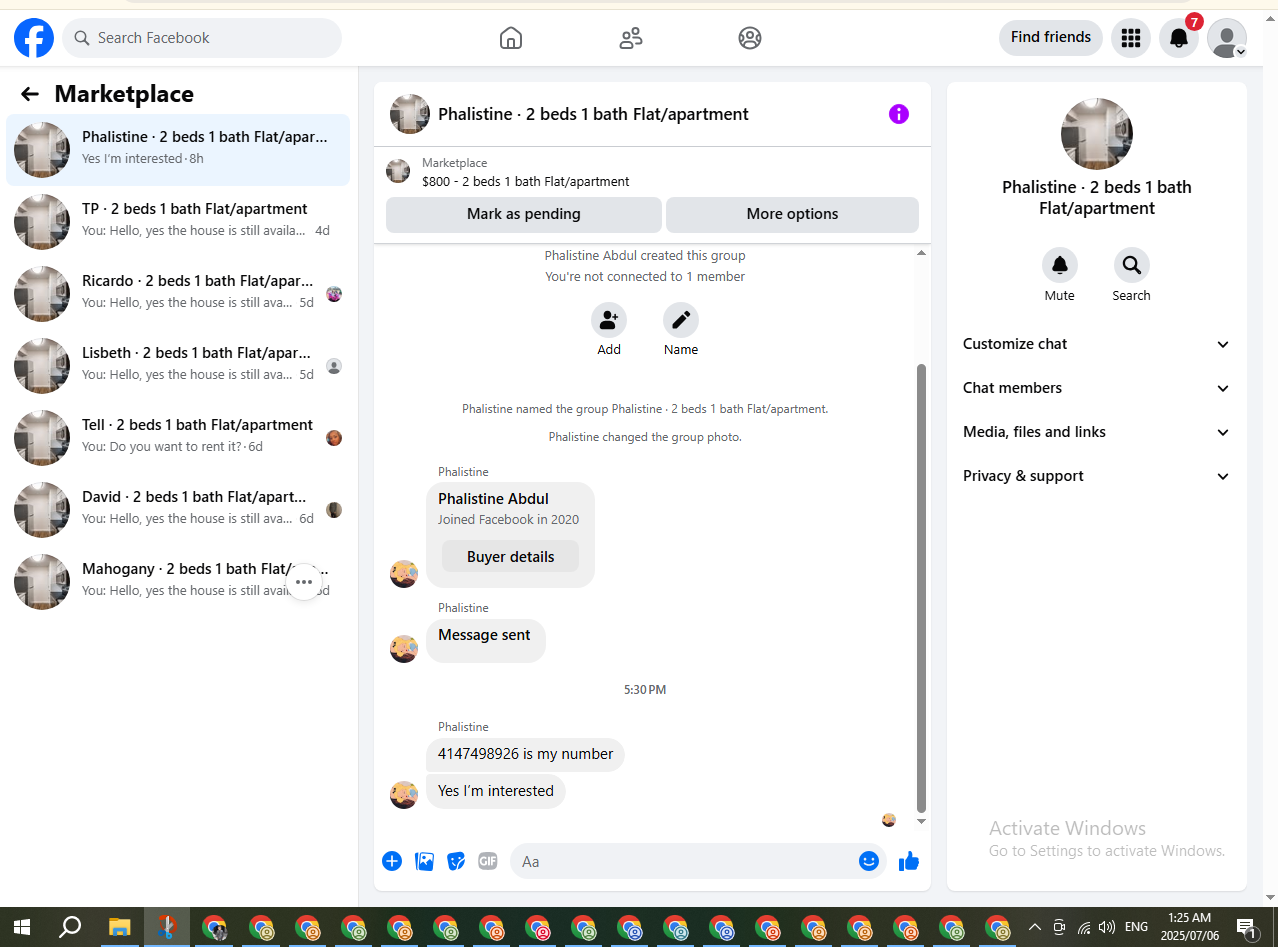Open Windows Start menu
Image resolution: width=1278 pixels, height=947 pixels.
pyautogui.click(x=21, y=927)
